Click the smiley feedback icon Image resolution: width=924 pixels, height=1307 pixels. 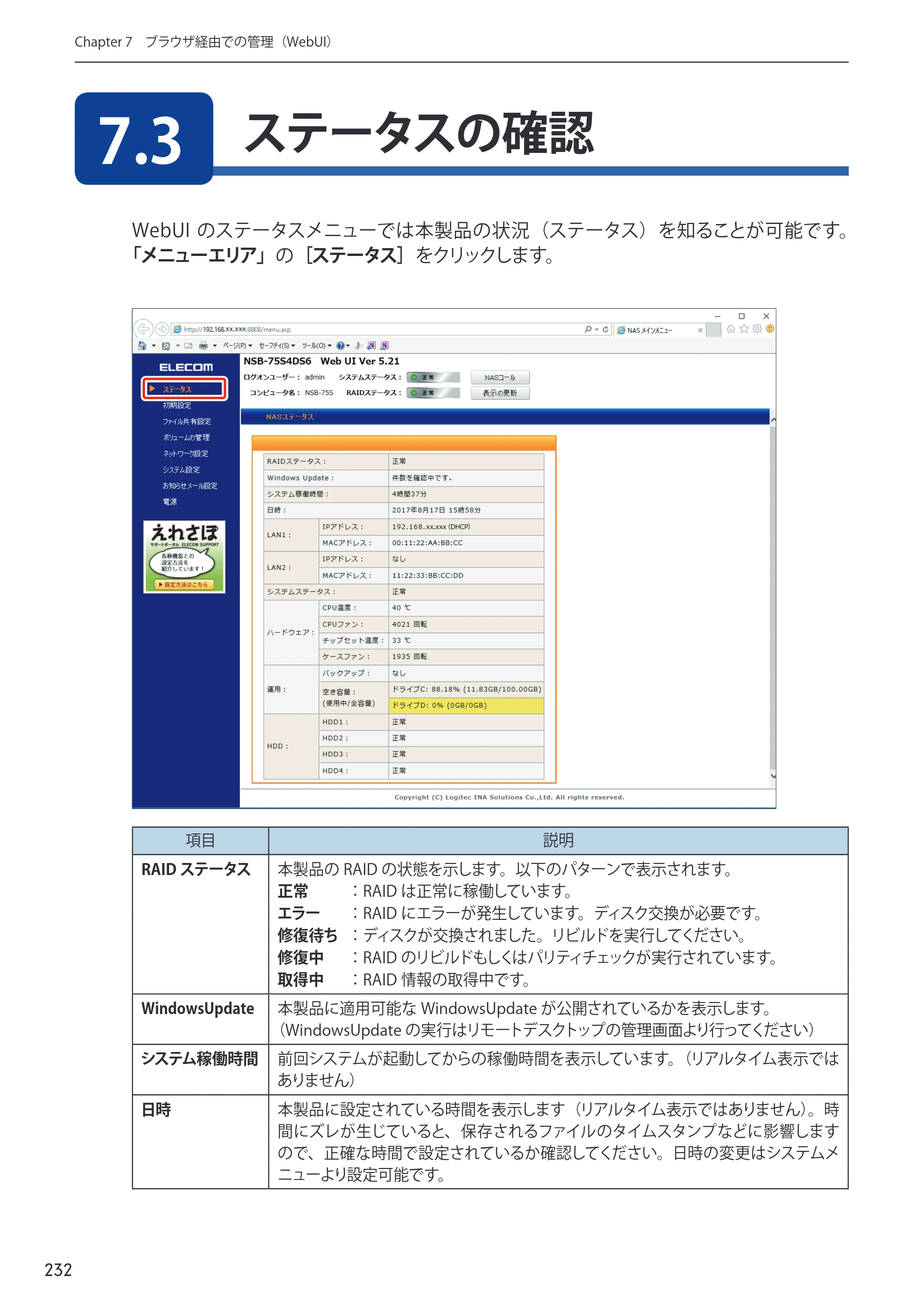point(770,328)
